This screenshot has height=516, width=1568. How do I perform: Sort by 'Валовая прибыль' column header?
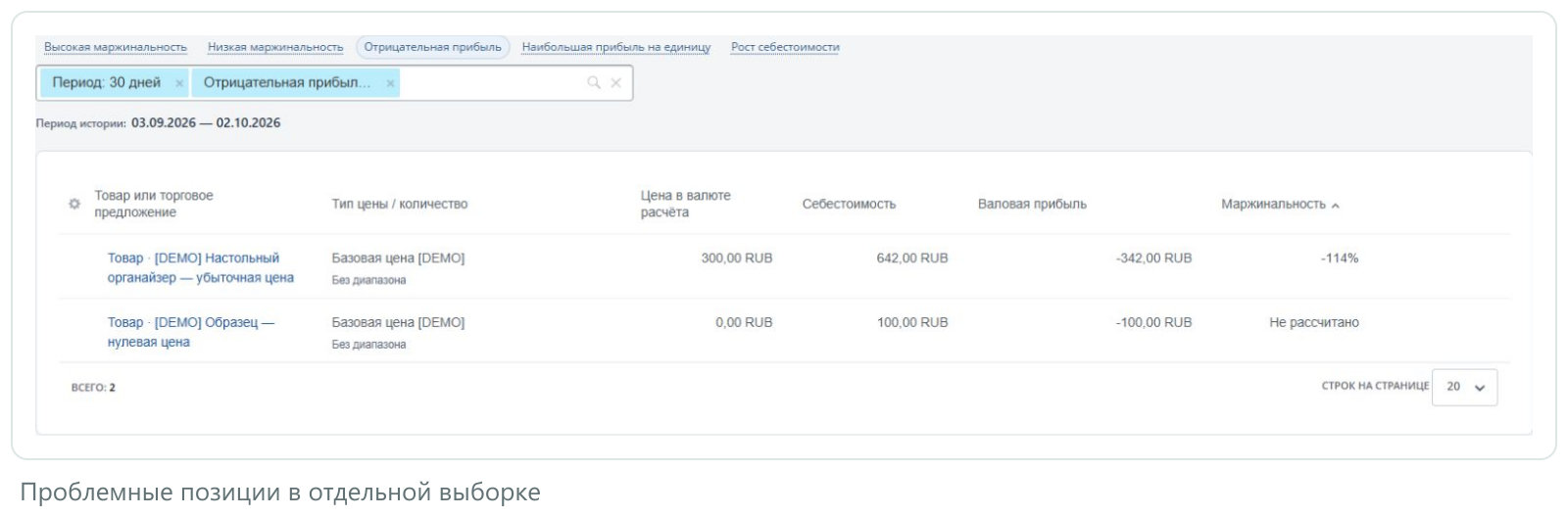(x=1032, y=205)
